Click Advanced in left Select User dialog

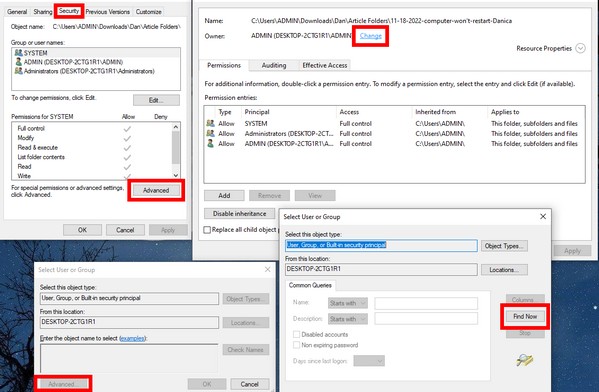click(x=62, y=384)
